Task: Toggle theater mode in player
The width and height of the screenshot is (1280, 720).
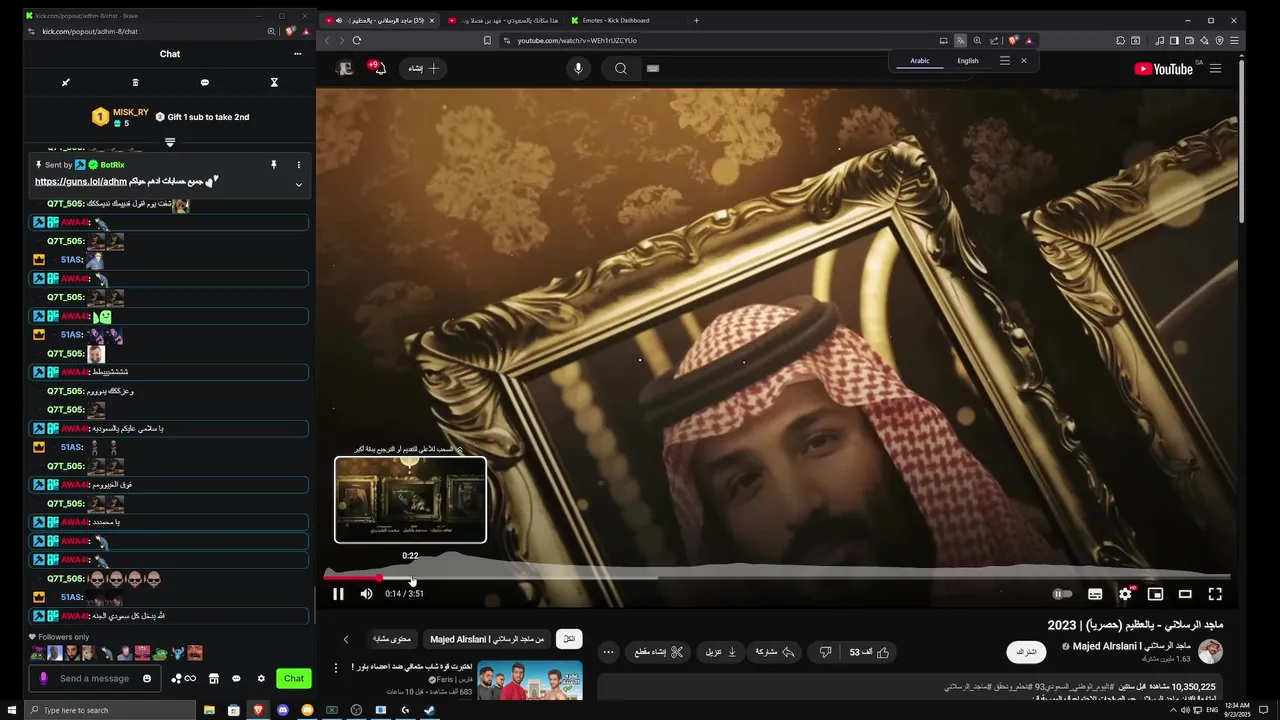Action: 1185,594
